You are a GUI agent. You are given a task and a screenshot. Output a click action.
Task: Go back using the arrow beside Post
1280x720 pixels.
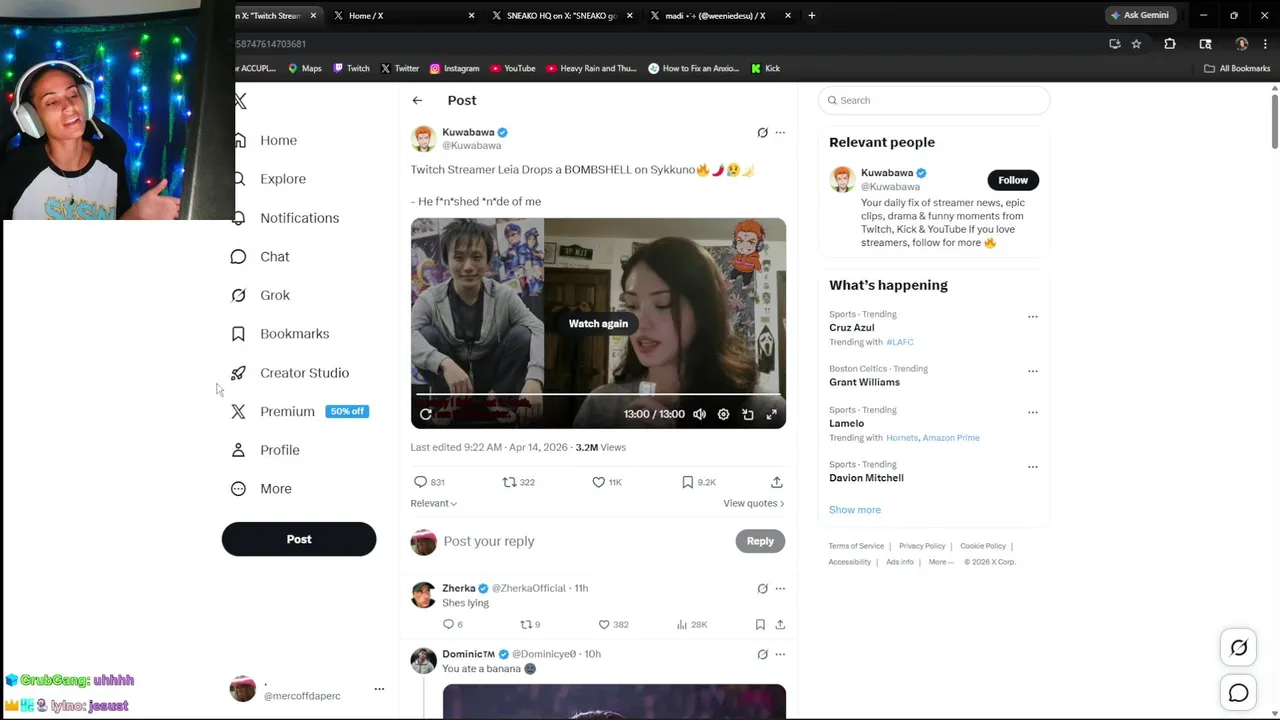(417, 100)
